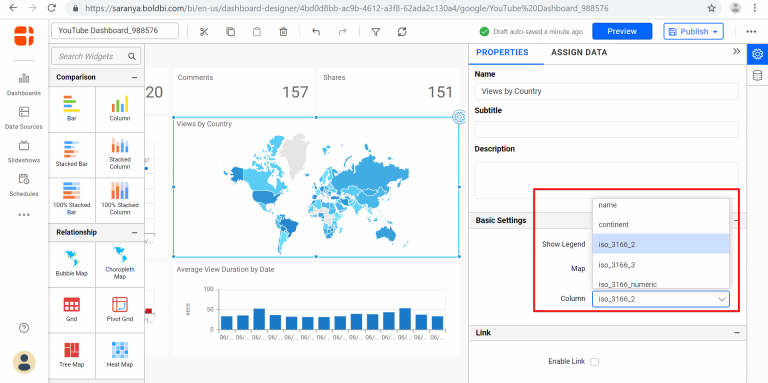Add a Heat Map widget
The image size is (768, 383).
(120, 356)
